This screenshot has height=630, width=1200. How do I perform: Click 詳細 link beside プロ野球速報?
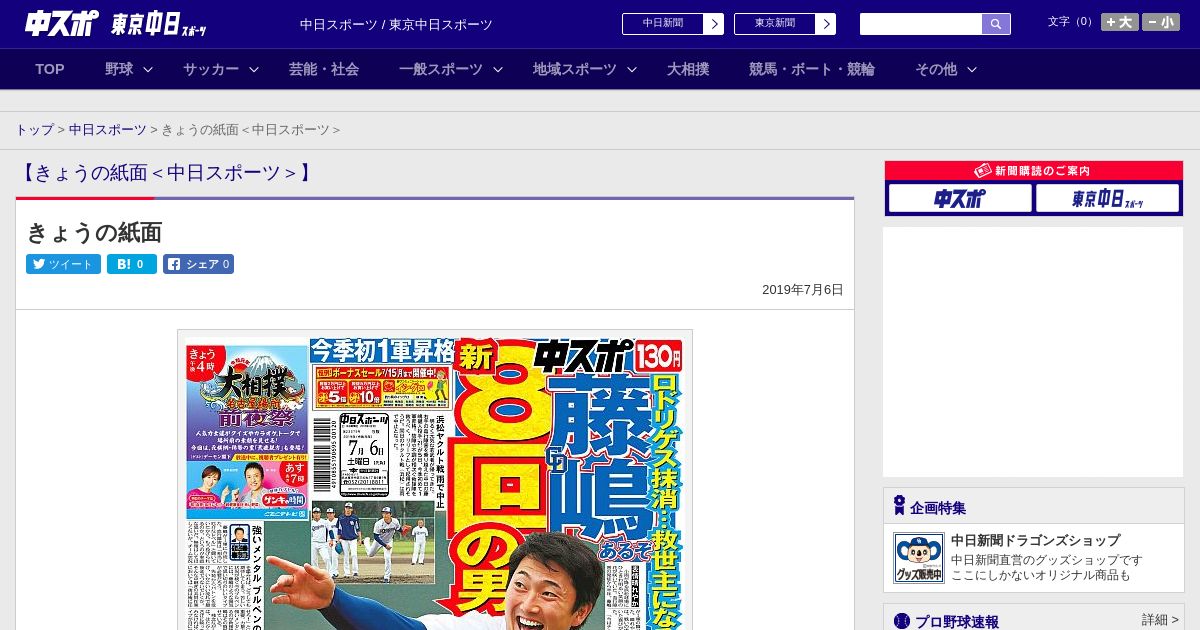pos(1161,620)
